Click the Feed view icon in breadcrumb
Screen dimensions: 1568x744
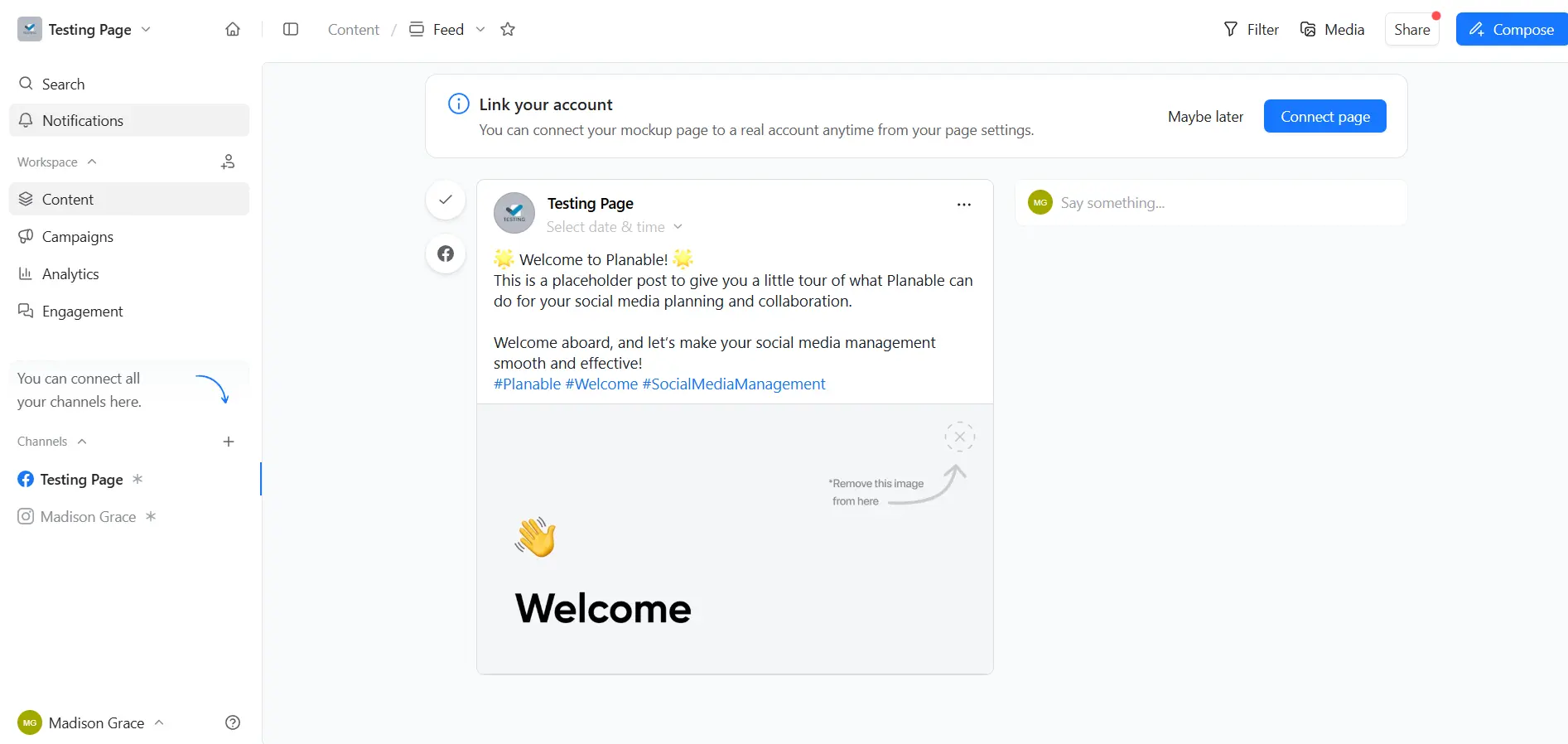[417, 29]
